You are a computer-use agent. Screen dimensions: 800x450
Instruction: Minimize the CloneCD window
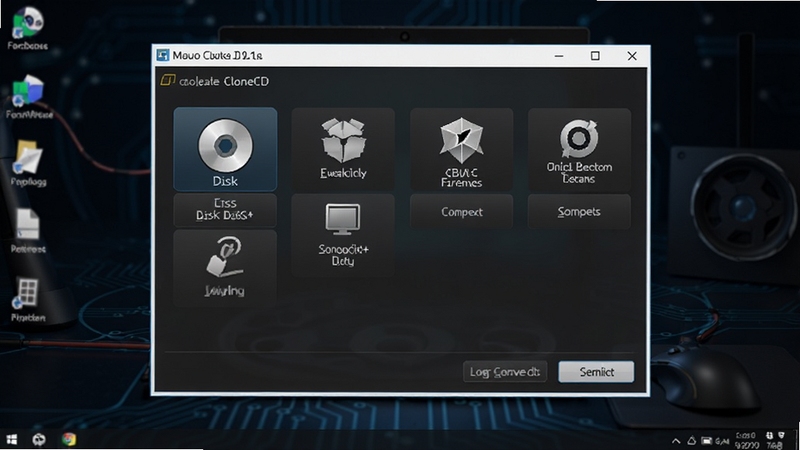(559, 56)
